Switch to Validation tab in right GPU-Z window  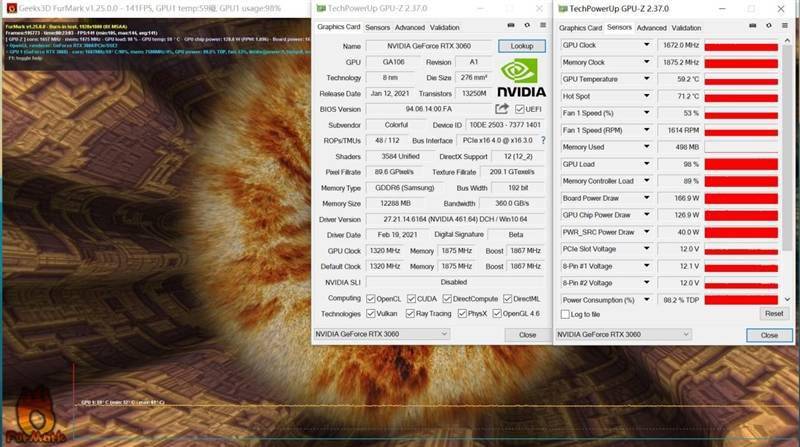(686, 28)
